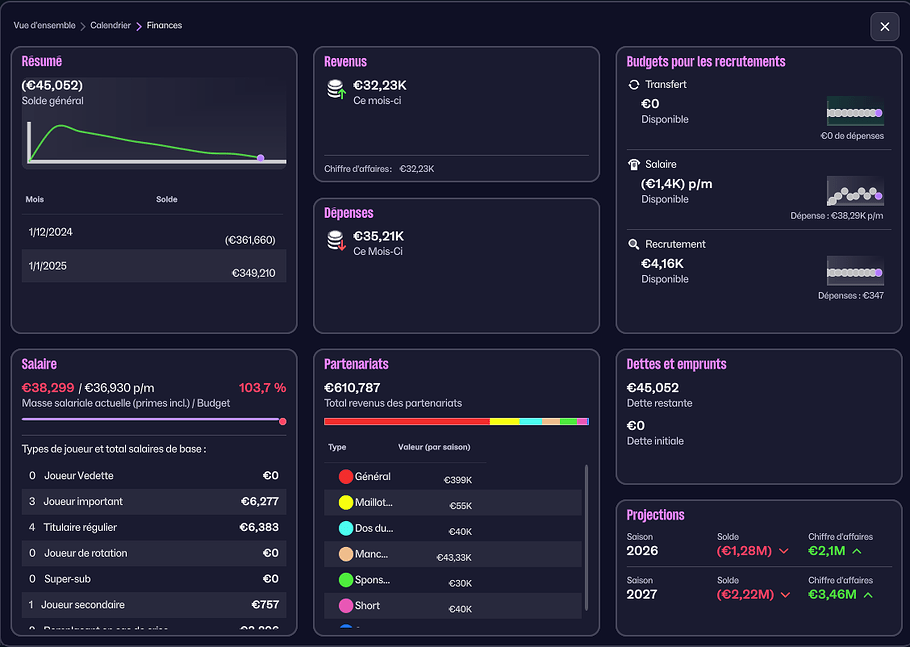This screenshot has width=910, height=647.
Task: Select the pink Short partnership dot
Action: [346, 606]
